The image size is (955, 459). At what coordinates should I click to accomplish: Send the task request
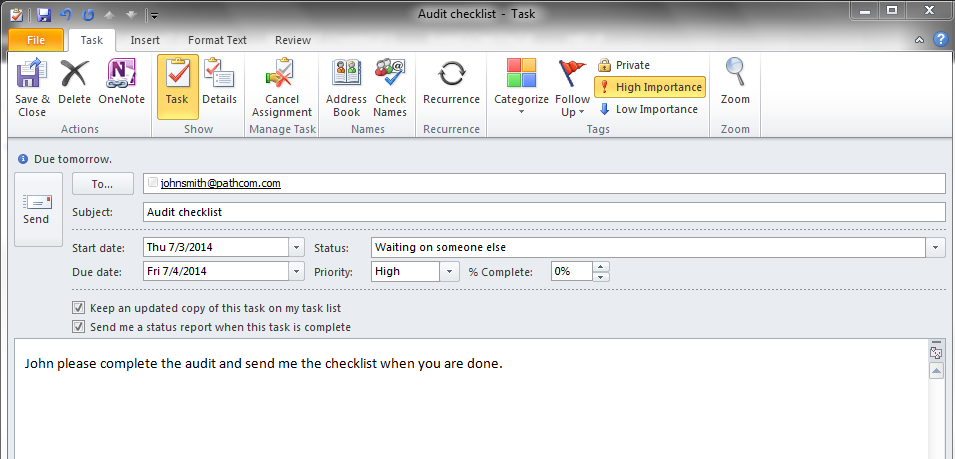point(38,209)
